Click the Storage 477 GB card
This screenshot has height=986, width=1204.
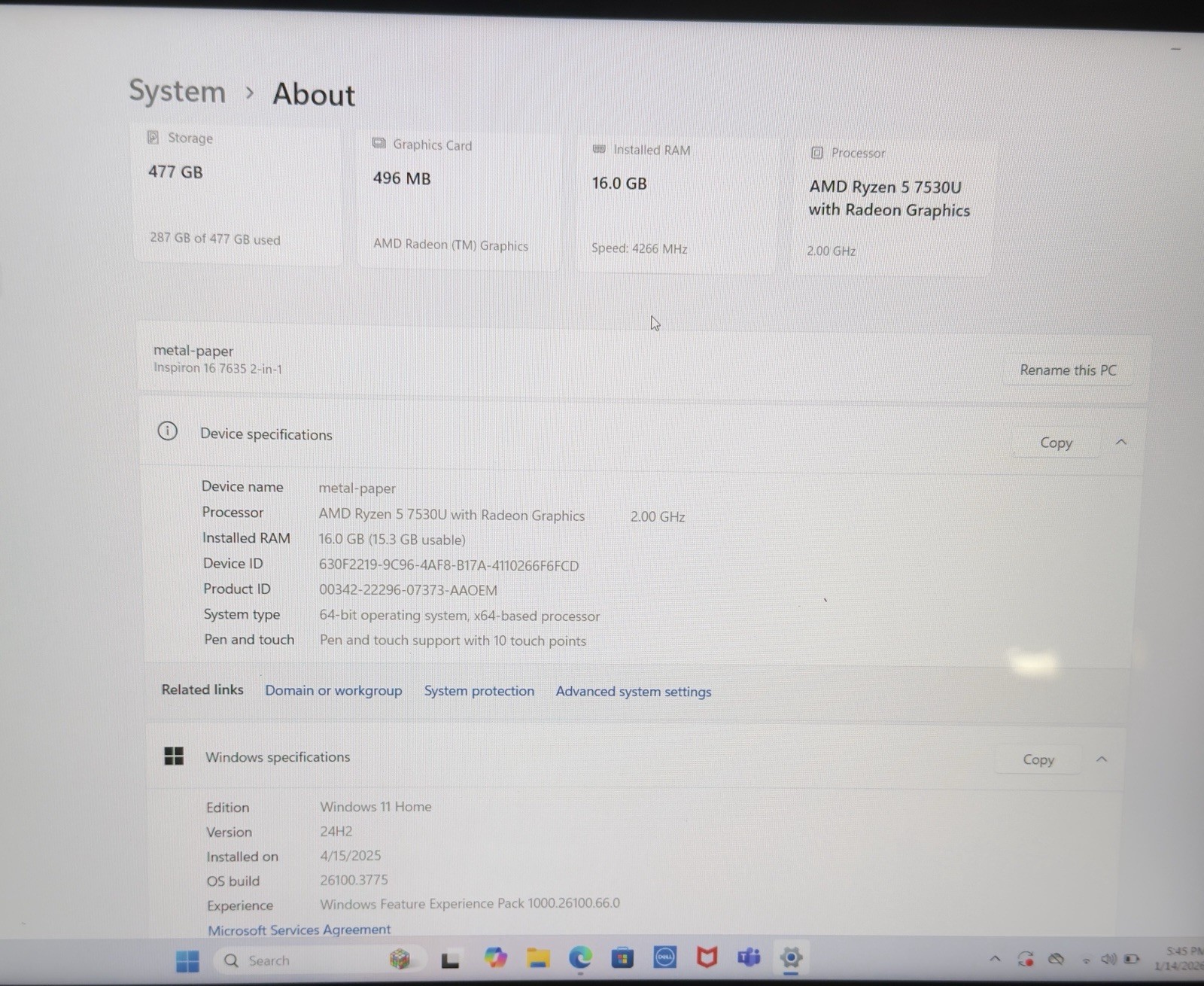click(237, 194)
